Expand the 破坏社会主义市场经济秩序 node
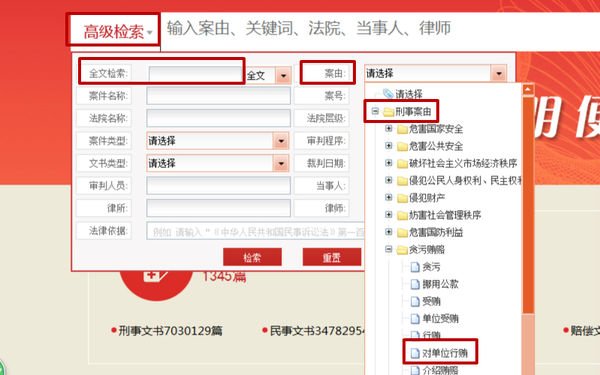This screenshot has height=375, width=600. pos(388,163)
